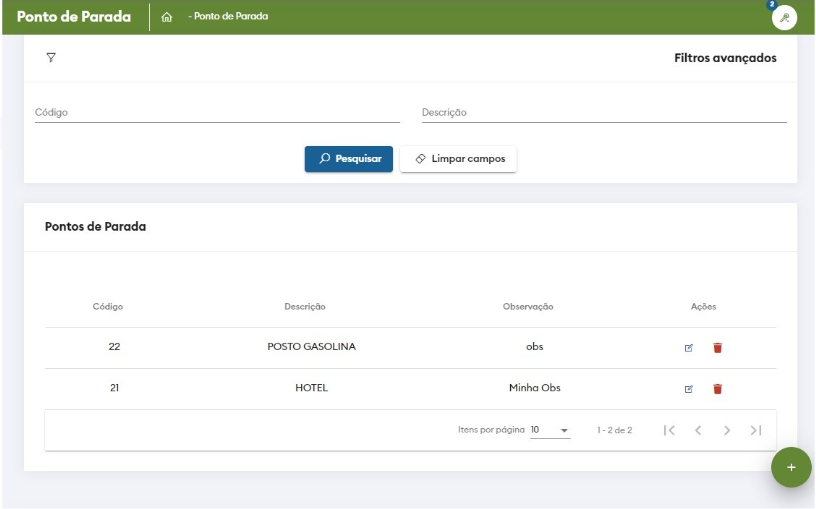Delete the POSTO GASOLINA row
This screenshot has height=509, width=816.
click(x=717, y=348)
